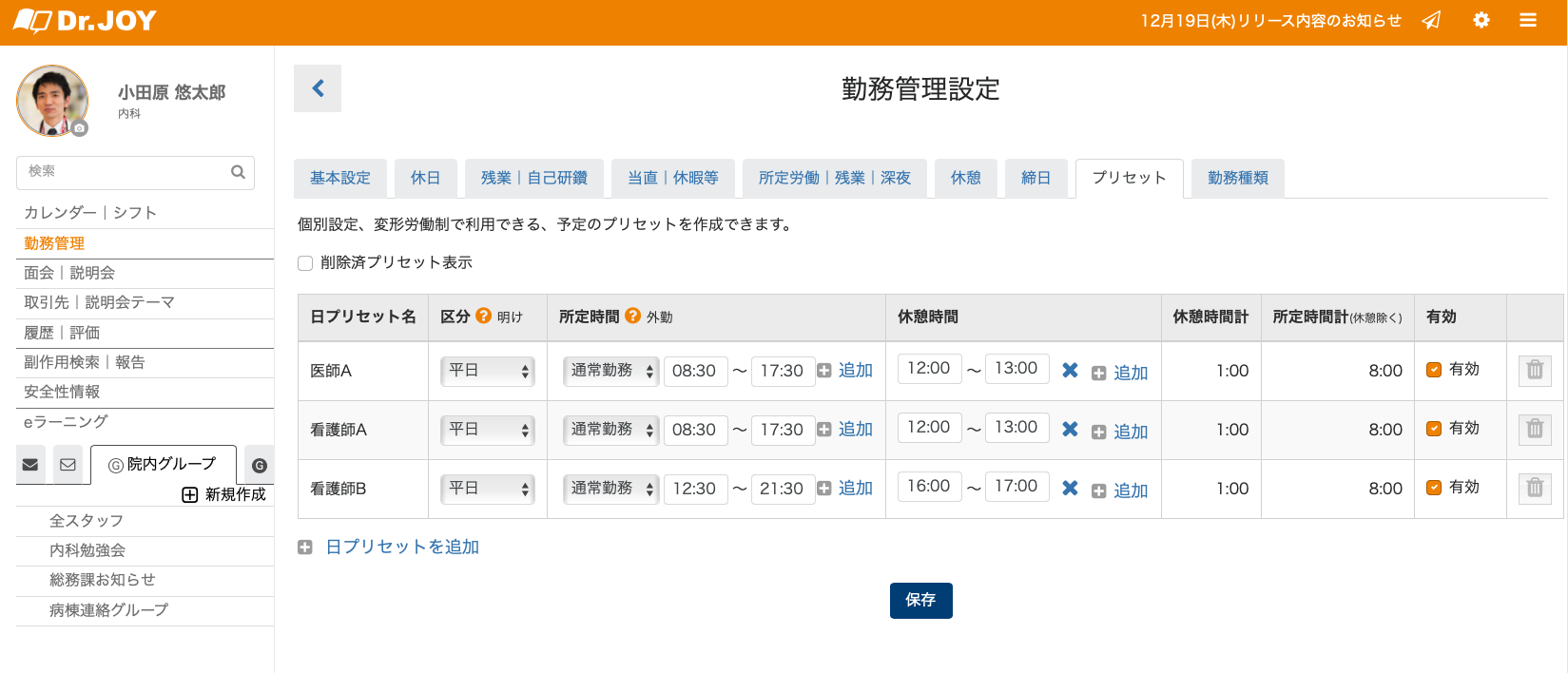Toggle 削除済プリセット表示 checkbox

tap(305, 263)
